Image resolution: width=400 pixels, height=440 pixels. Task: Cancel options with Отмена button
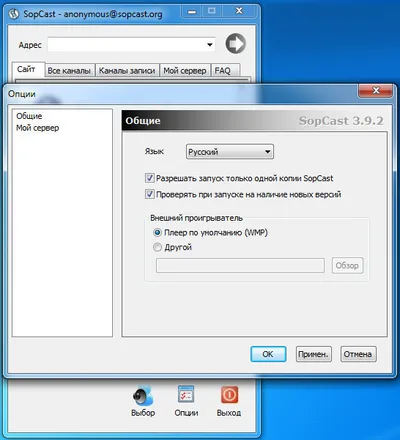click(358, 354)
